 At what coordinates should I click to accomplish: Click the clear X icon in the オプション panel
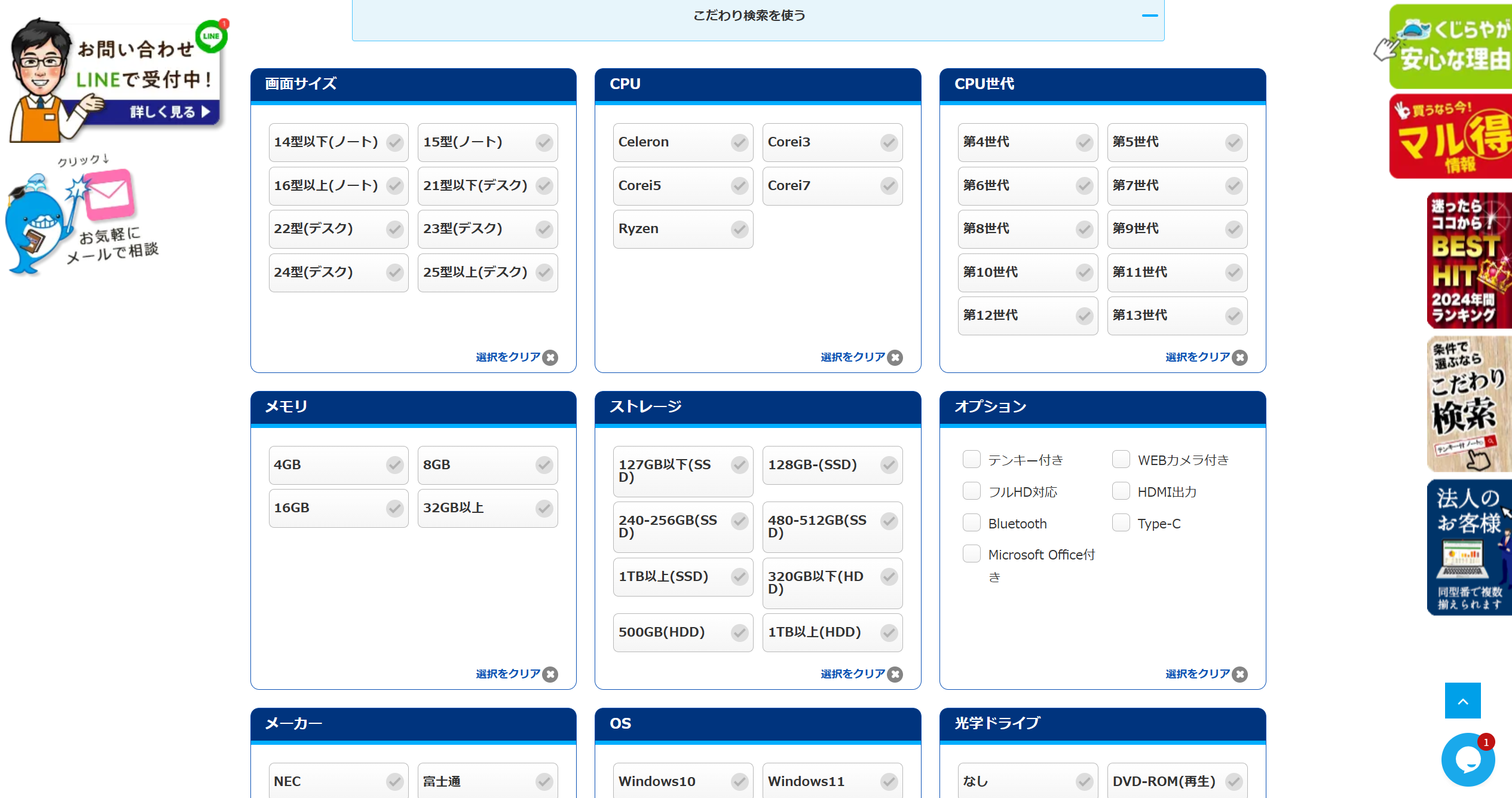[x=1239, y=674]
